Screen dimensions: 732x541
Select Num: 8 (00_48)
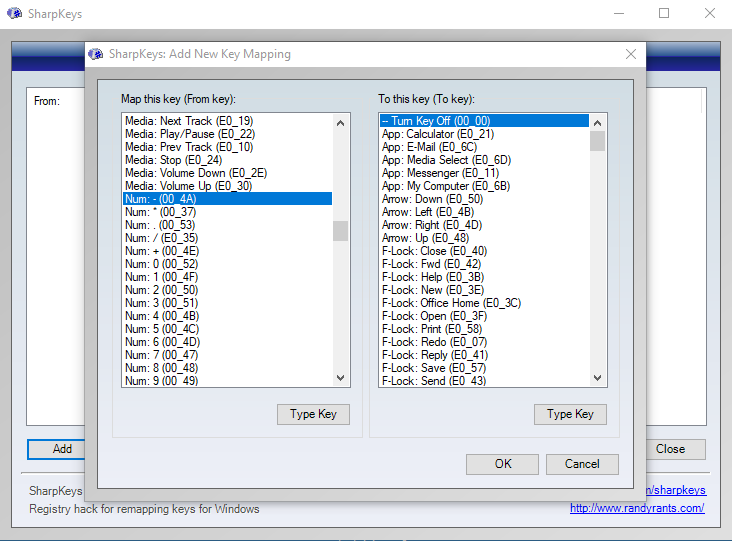pyautogui.click(x=227, y=368)
